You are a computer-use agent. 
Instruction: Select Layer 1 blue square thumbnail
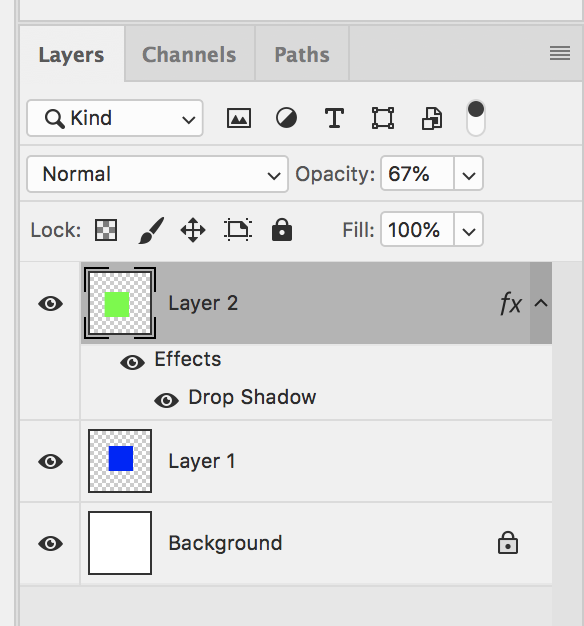point(120,461)
